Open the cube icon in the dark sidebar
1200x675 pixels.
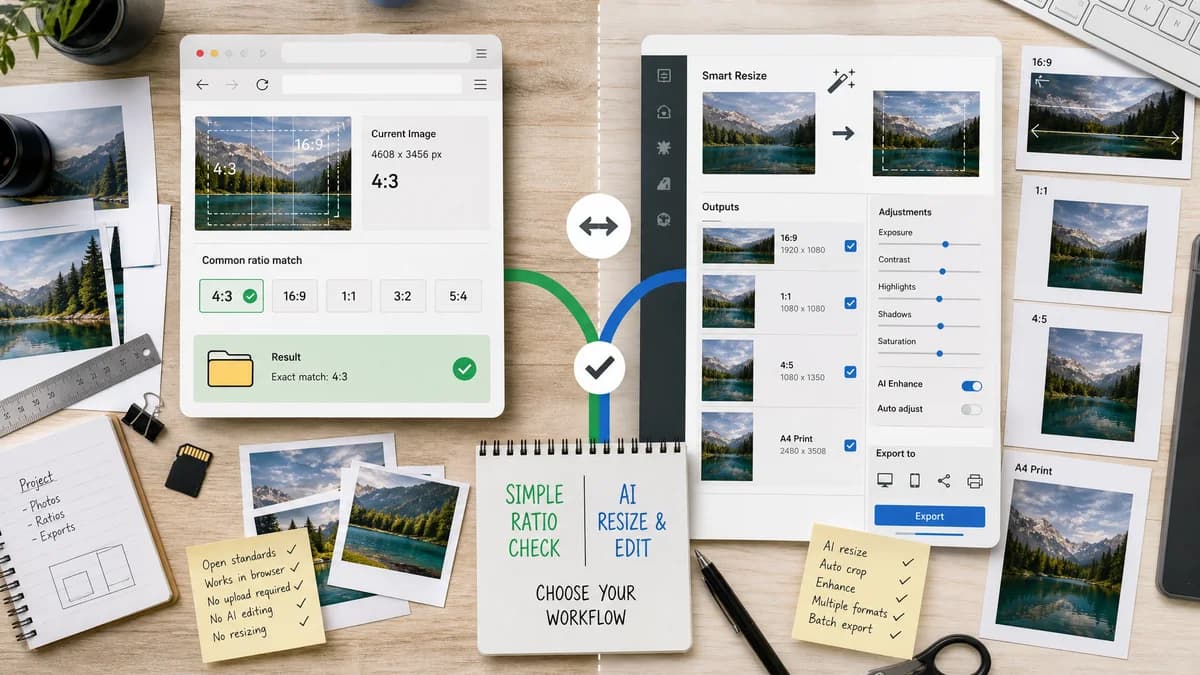663,220
